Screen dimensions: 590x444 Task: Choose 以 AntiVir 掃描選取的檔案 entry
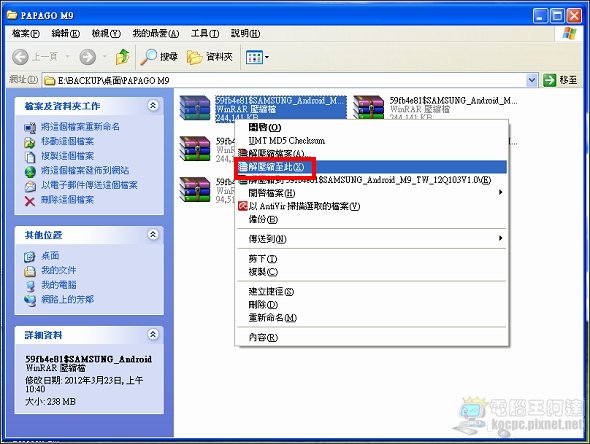point(371,206)
